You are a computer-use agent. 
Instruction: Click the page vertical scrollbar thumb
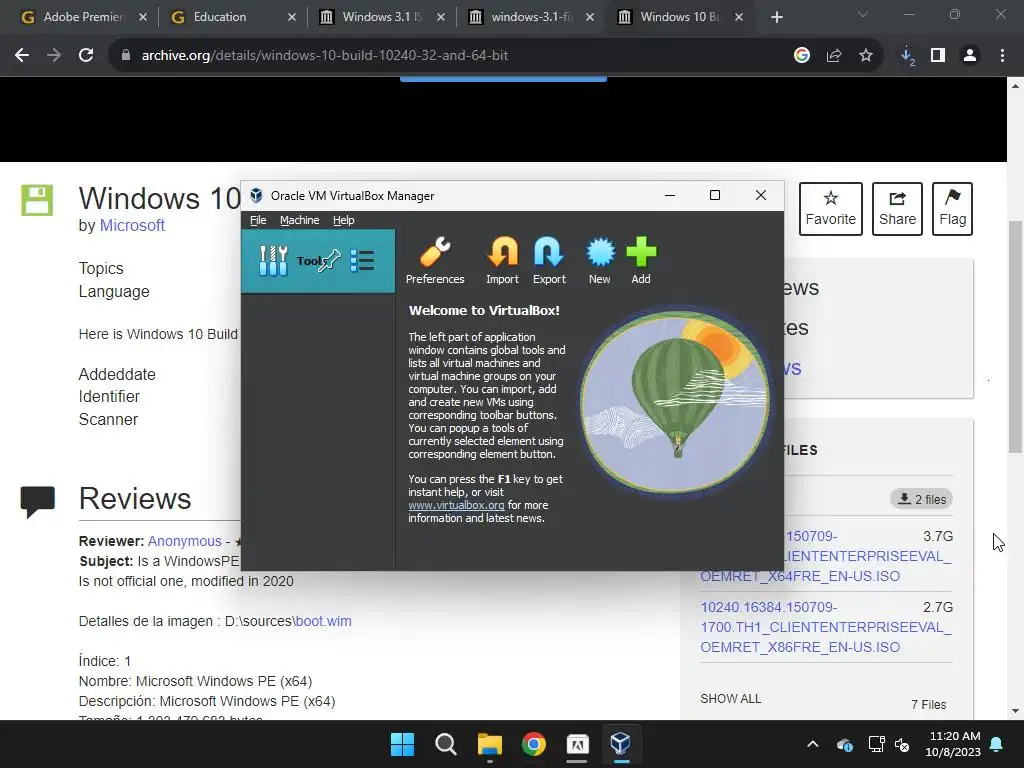point(1015,336)
